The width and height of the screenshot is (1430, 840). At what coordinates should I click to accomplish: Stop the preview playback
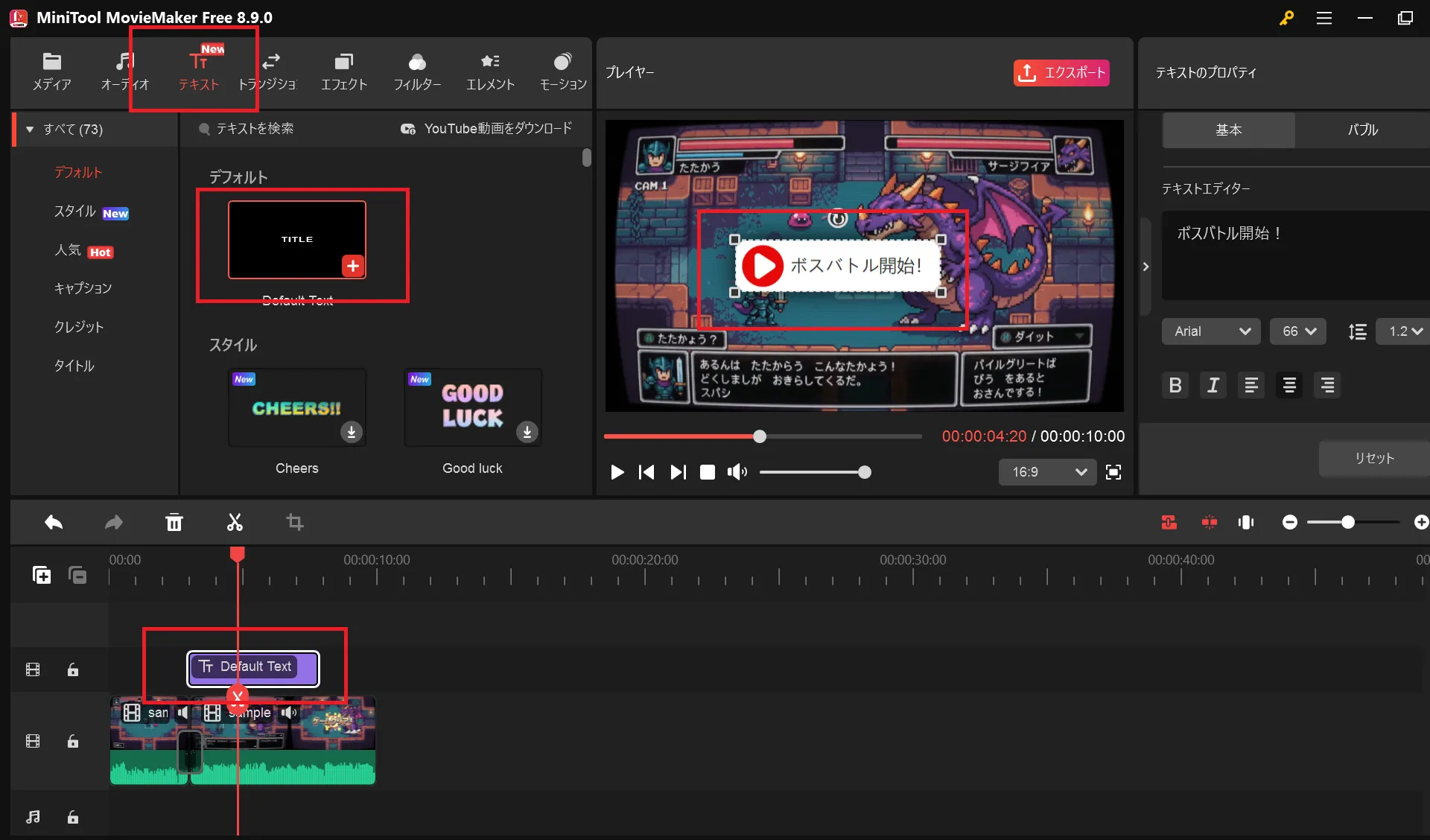tap(708, 472)
